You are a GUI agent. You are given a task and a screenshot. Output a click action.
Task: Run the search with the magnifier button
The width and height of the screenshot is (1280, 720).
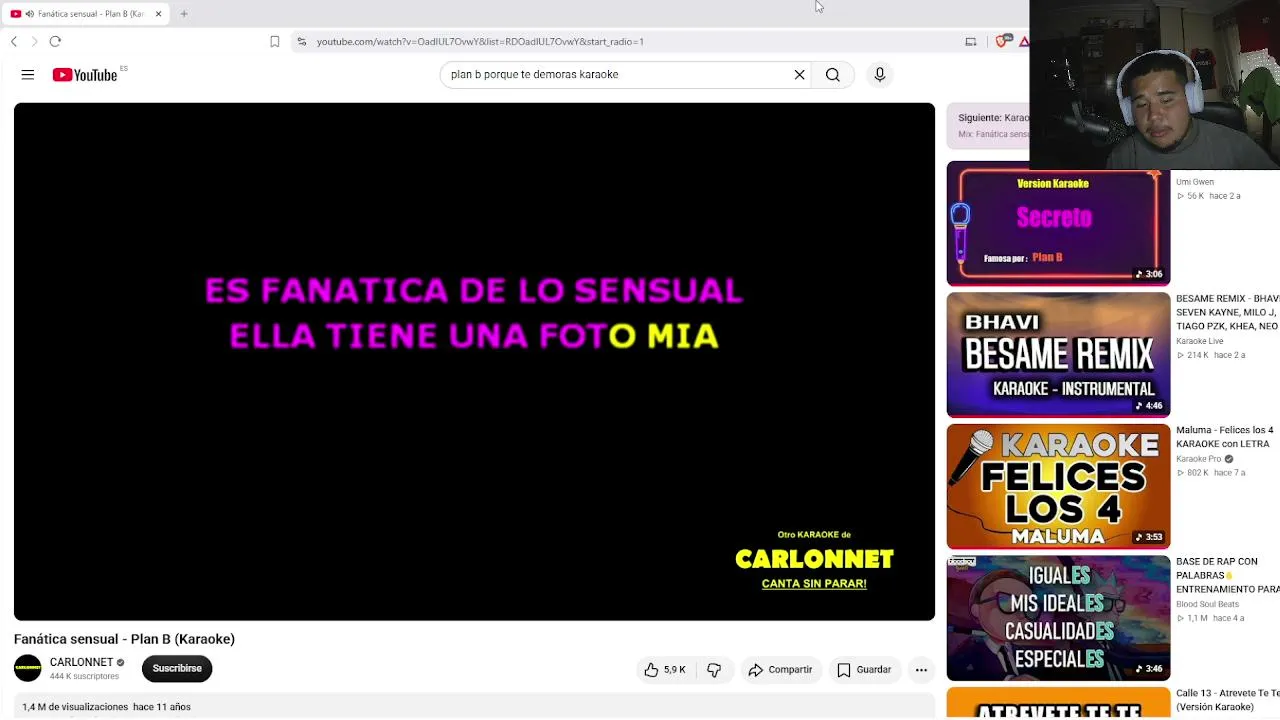click(x=833, y=75)
